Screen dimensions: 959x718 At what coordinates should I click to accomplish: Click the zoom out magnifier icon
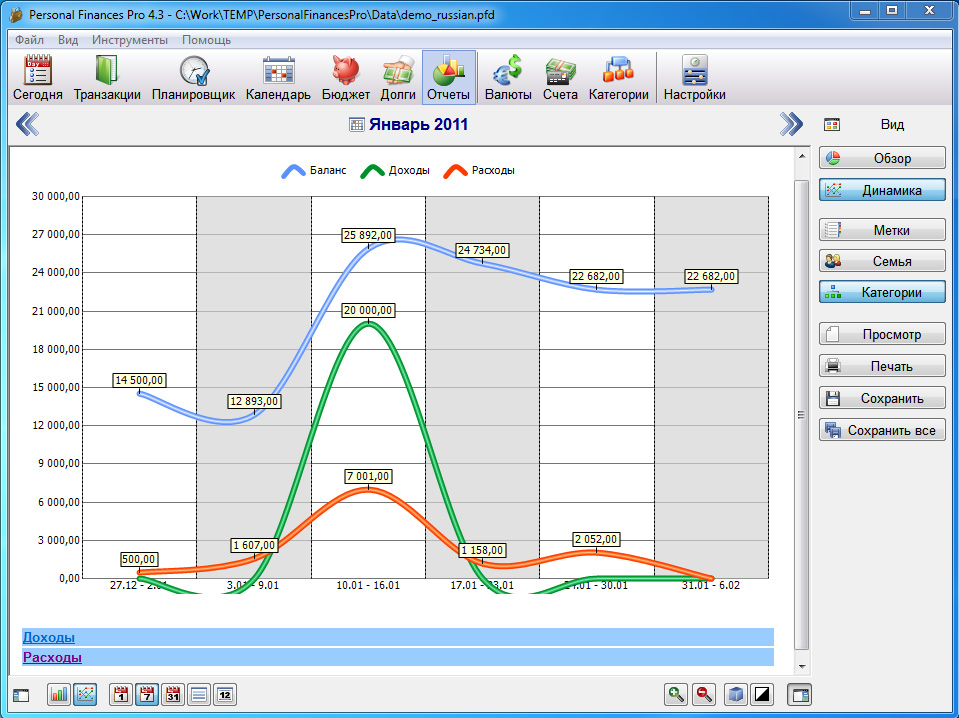[703, 694]
